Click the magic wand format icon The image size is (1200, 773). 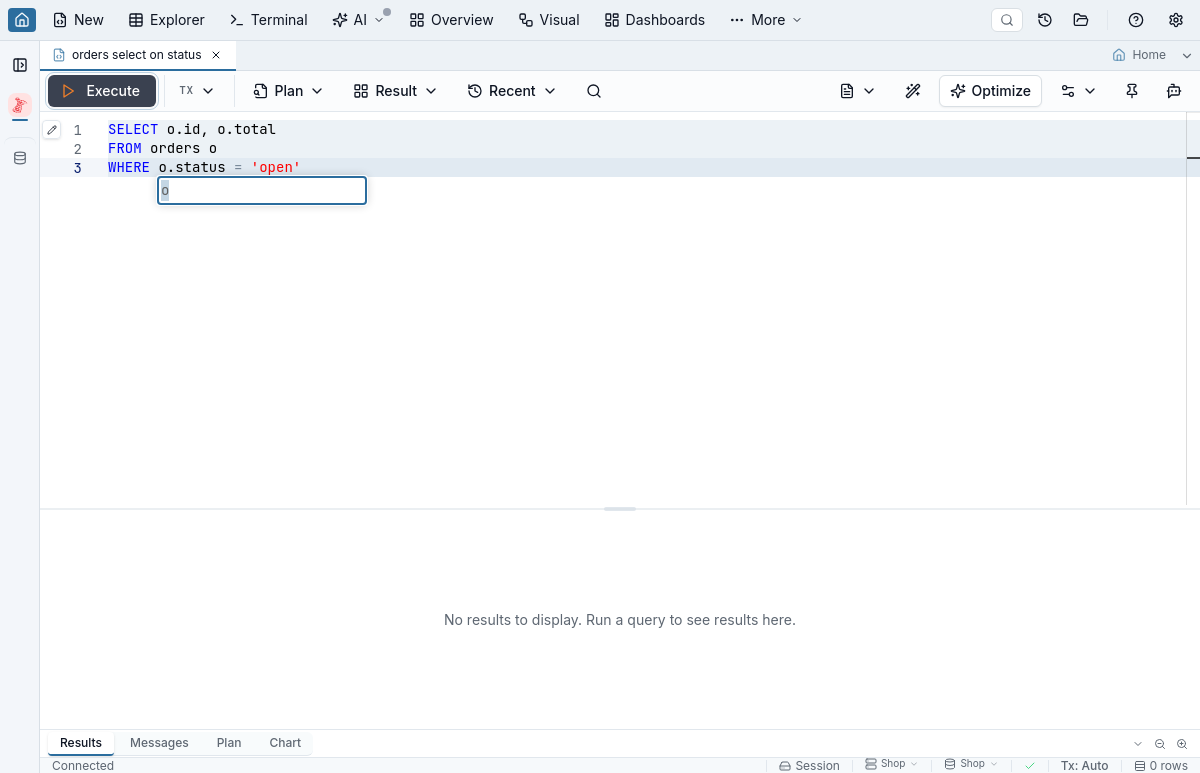click(x=913, y=91)
